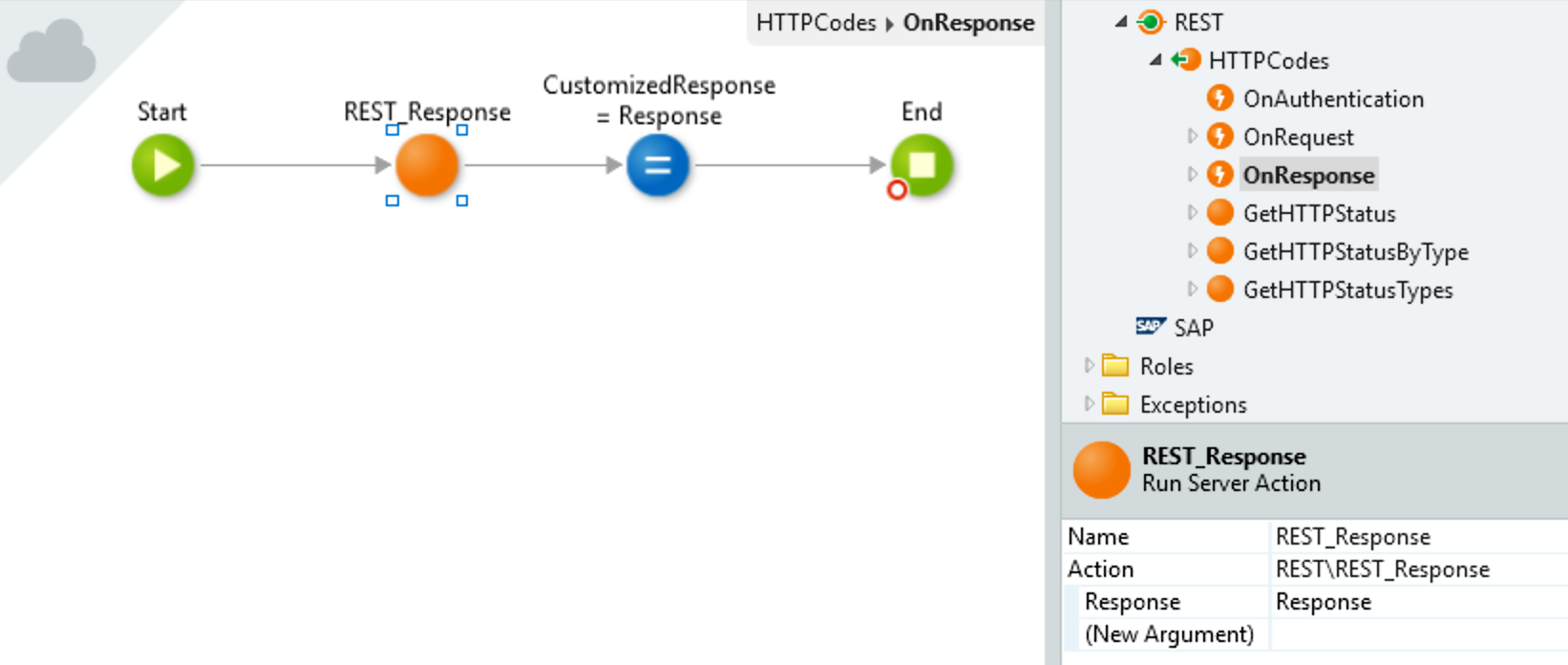
Task: Click the 'Response' argument label in properties
Action: (x=1133, y=602)
